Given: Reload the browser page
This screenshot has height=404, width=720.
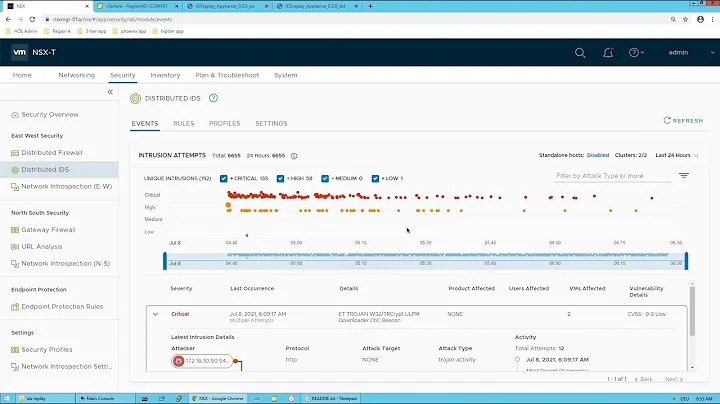Looking at the screenshot, I should (32, 19).
